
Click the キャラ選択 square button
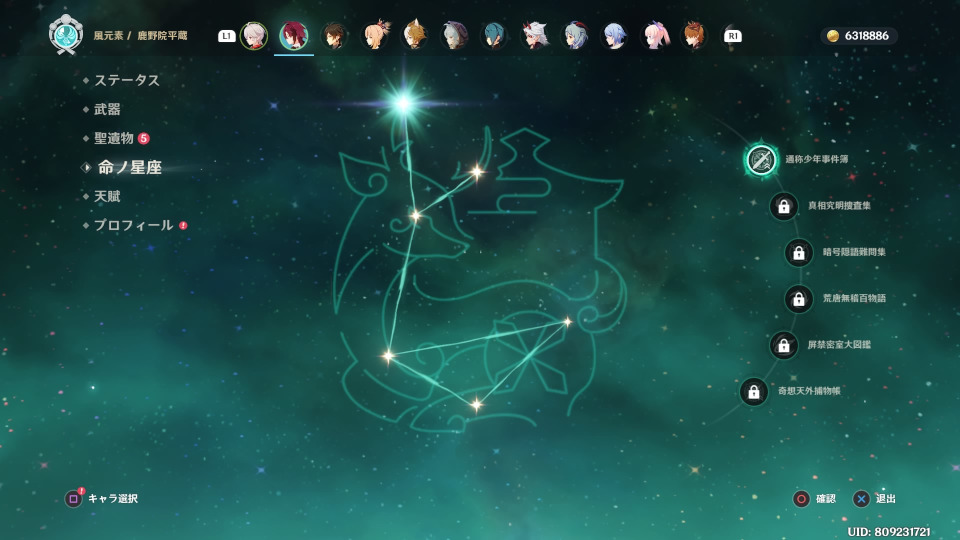73,498
